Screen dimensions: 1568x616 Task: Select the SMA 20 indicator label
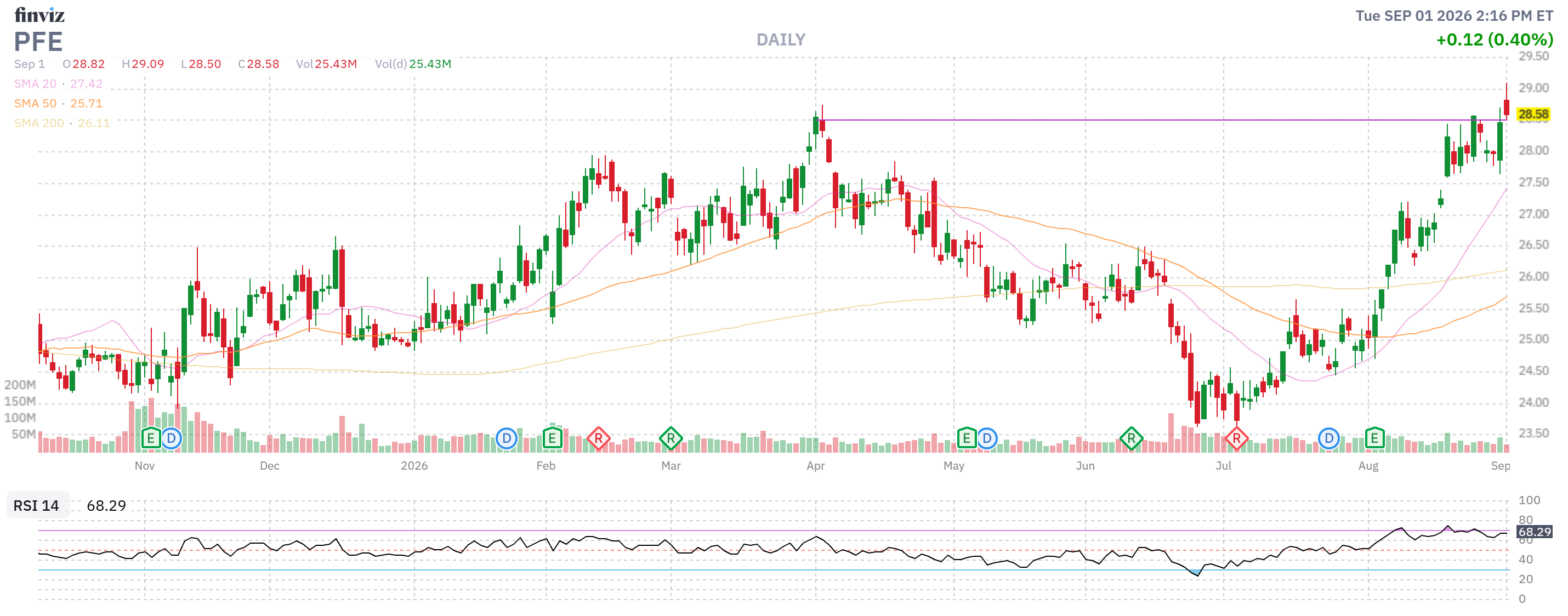[59, 84]
